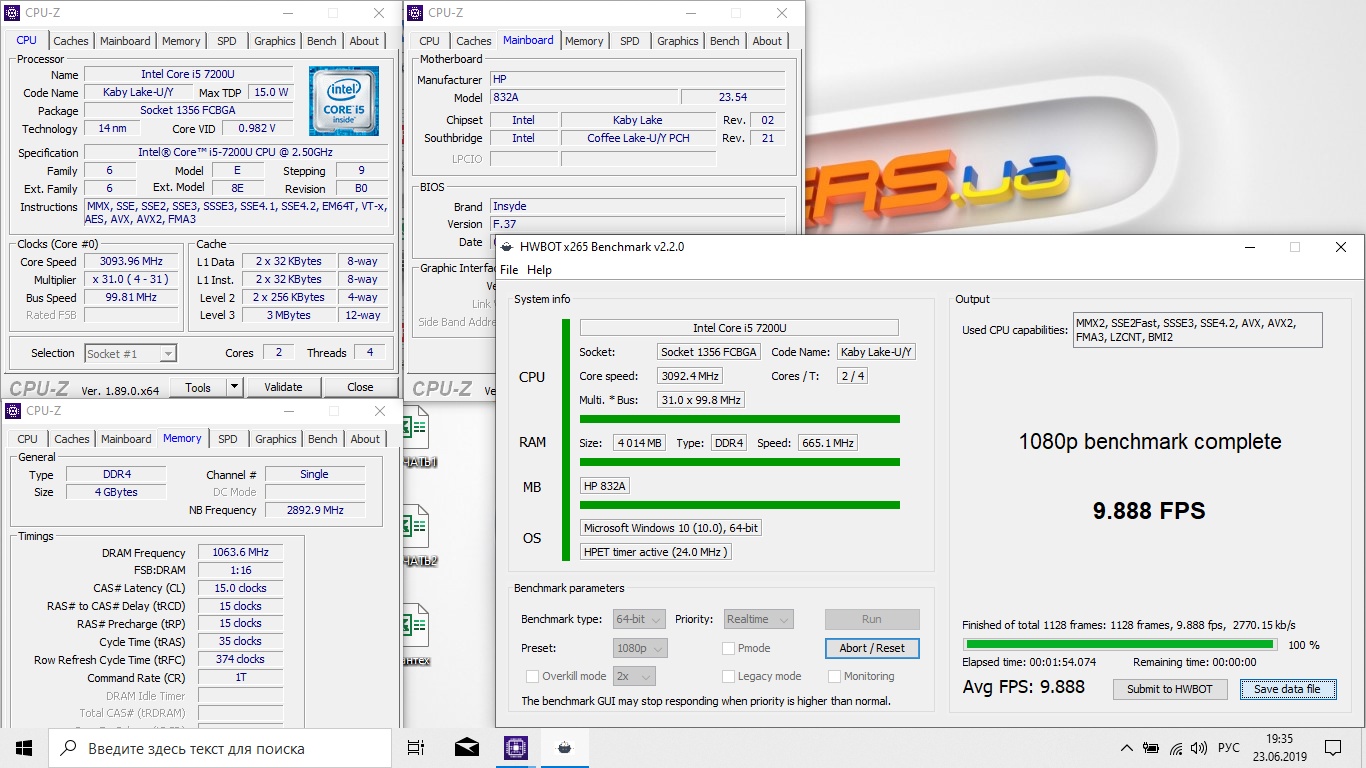
Task: Click the Intel Core i5 logo image
Action: tap(344, 101)
